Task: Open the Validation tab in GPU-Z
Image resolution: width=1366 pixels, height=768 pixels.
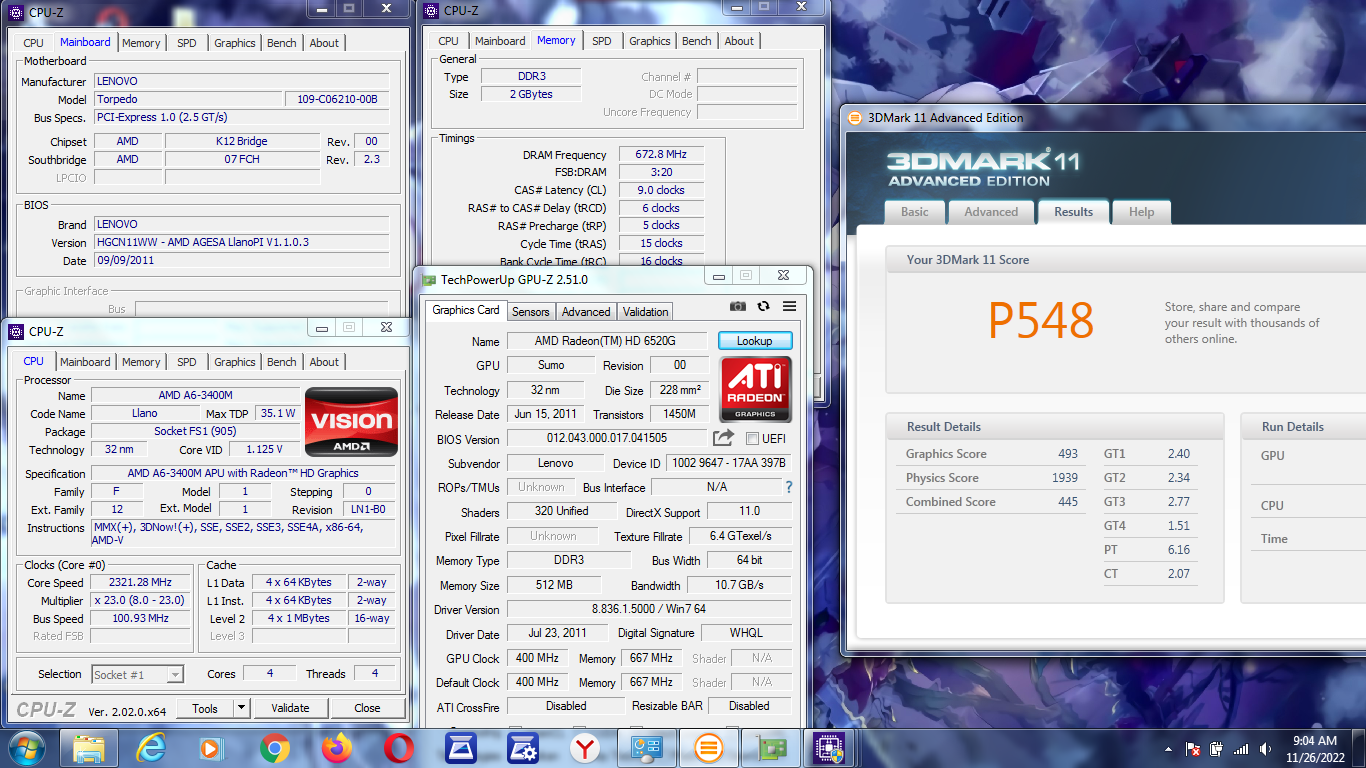Action: 645,312
